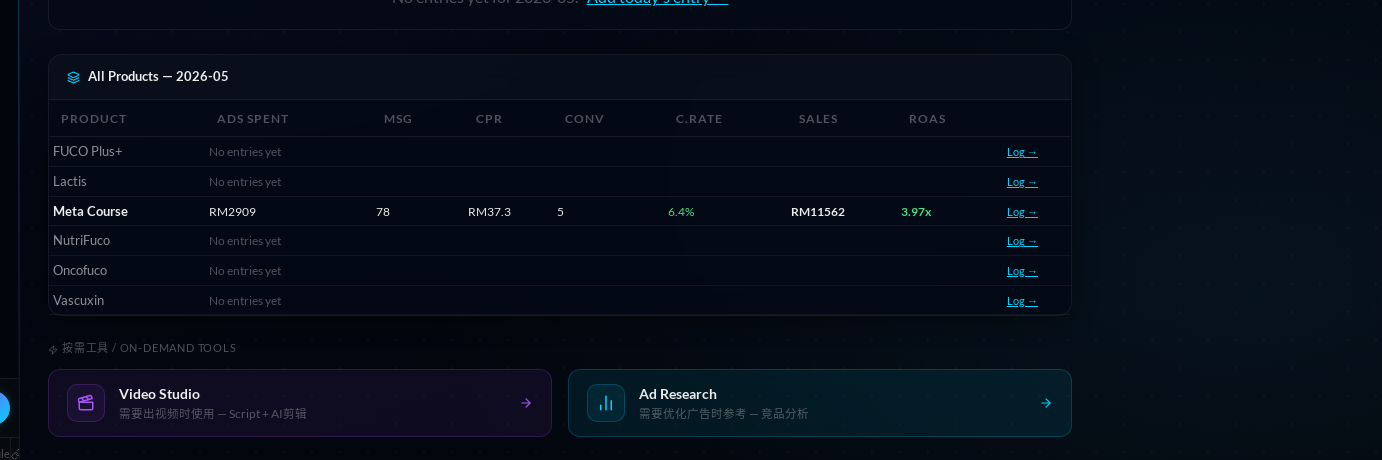Click the All Products — 2026-05 heading
Screen dimensions: 1382x460
pyautogui.click(x=158, y=77)
